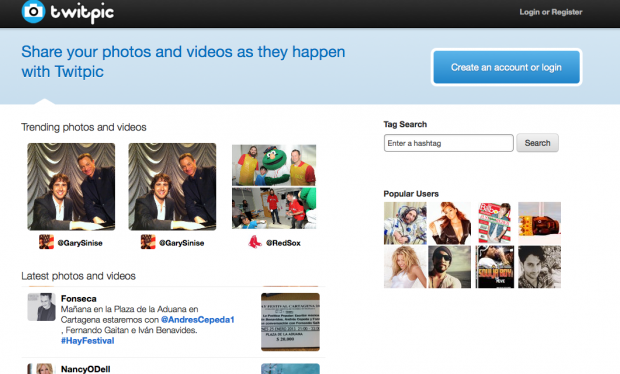Click the Latest photos and videos heading
The image size is (620, 374).
78,276
